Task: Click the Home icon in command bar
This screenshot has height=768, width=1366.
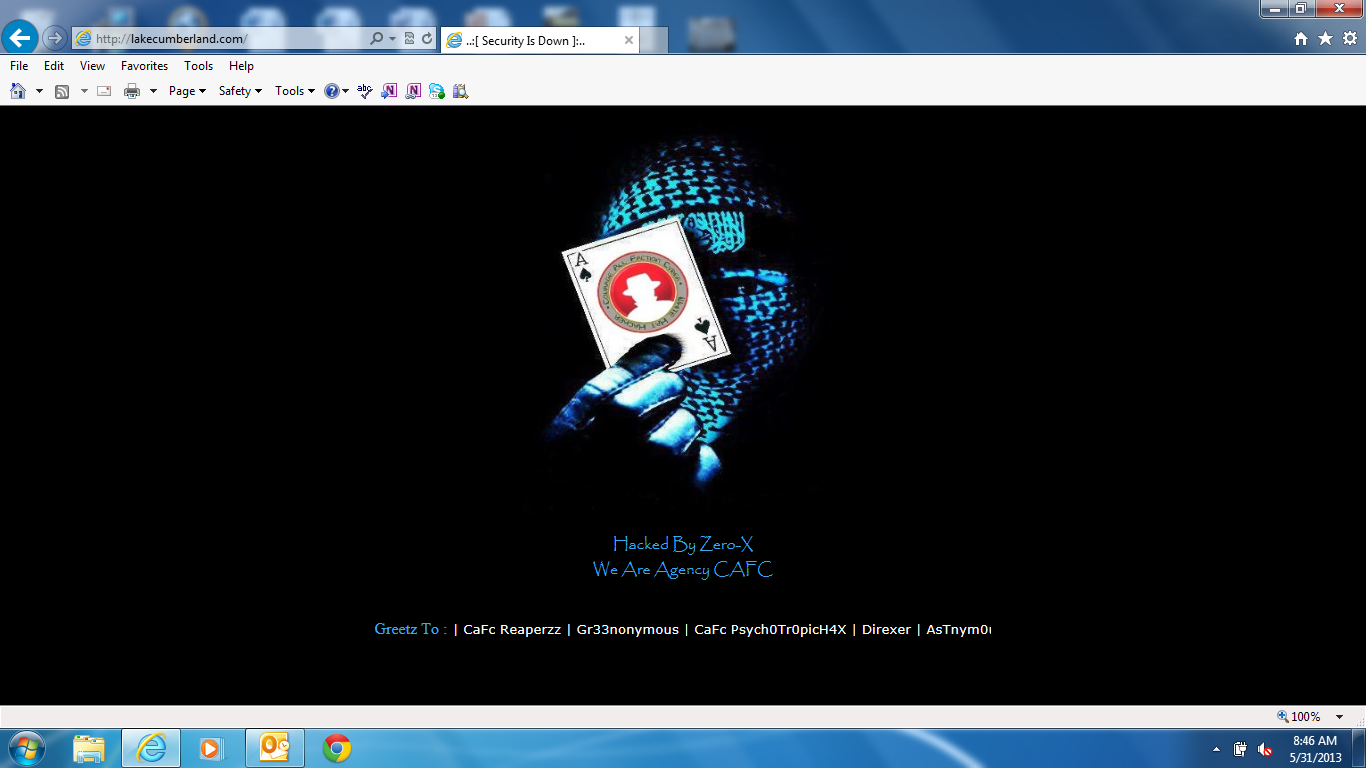Action: point(18,91)
